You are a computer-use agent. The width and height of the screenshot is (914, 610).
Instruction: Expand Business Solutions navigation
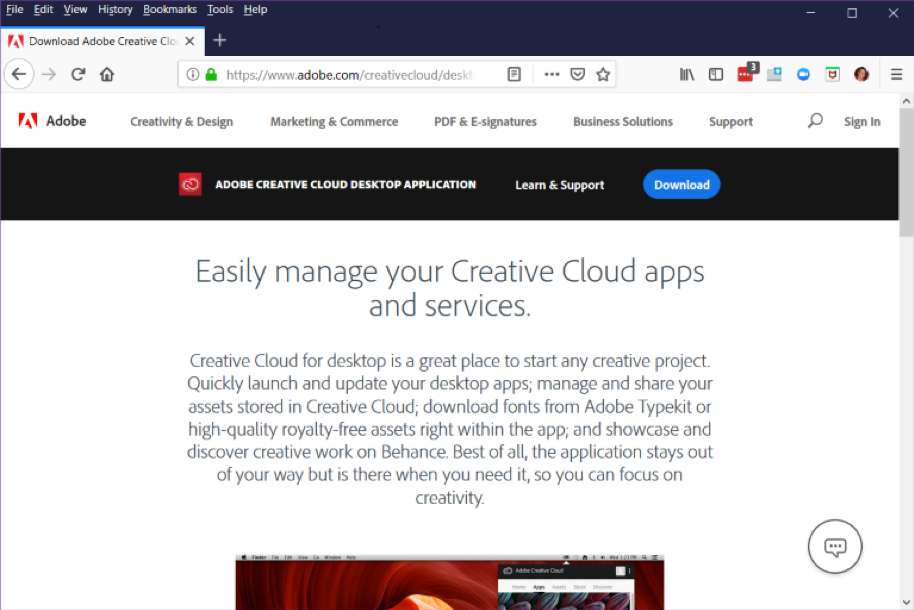[x=623, y=121]
